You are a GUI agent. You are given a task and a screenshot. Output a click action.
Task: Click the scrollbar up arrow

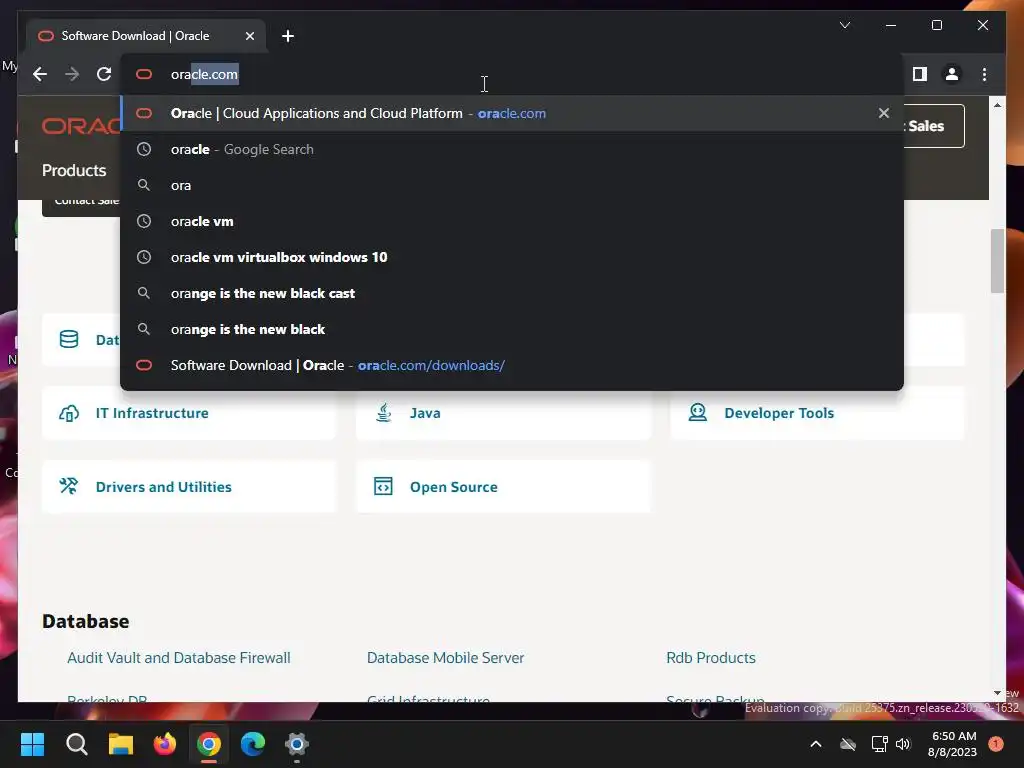coord(997,104)
